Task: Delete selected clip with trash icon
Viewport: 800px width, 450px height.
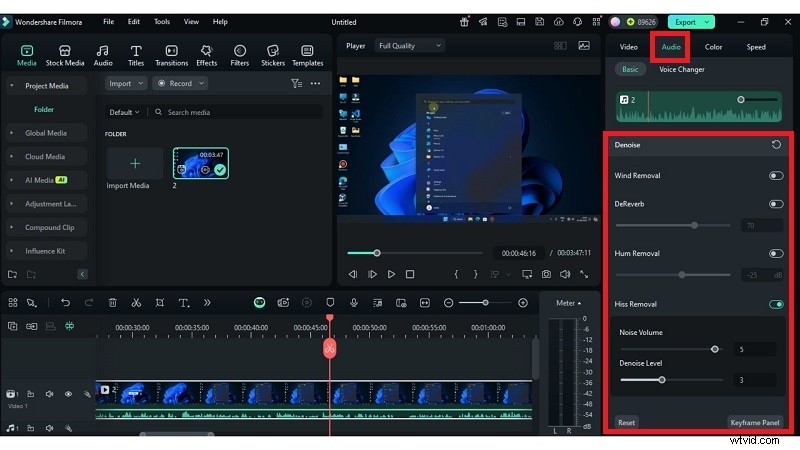Action: pyautogui.click(x=113, y=302)
